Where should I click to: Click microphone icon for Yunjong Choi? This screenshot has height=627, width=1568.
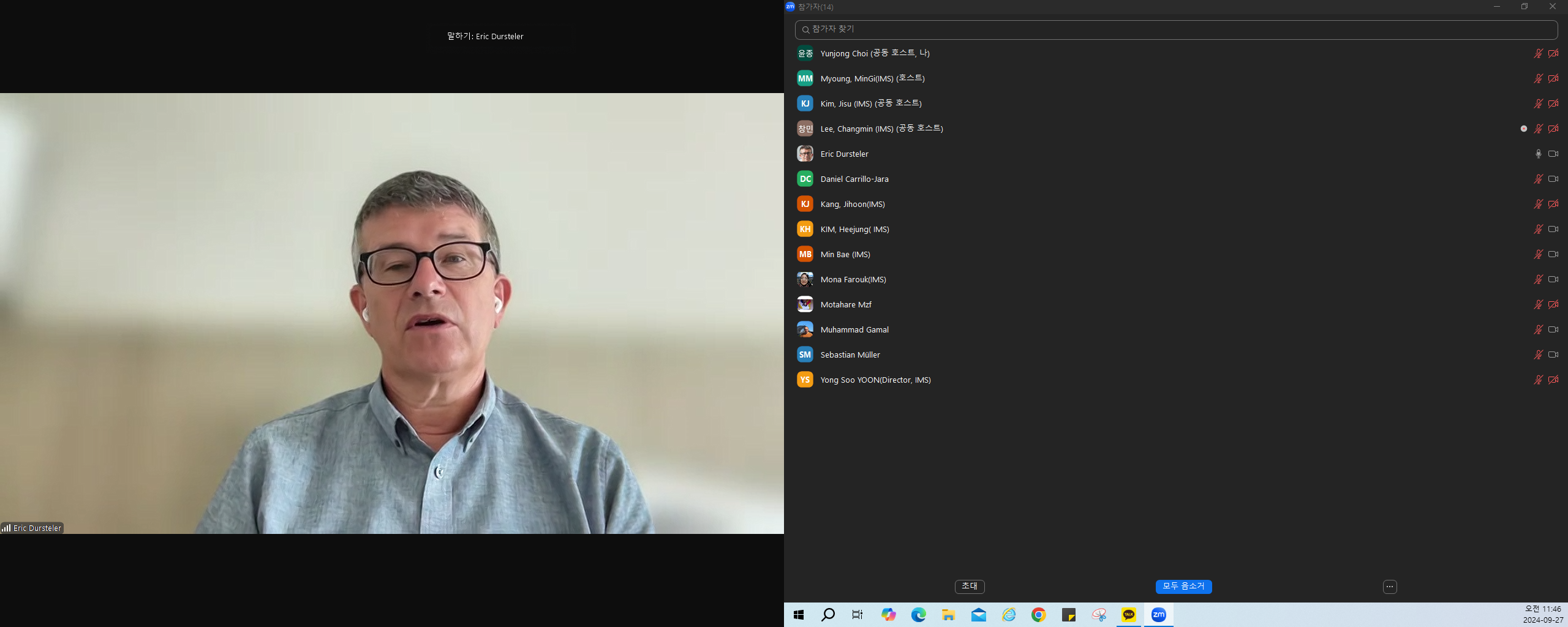1538,53
